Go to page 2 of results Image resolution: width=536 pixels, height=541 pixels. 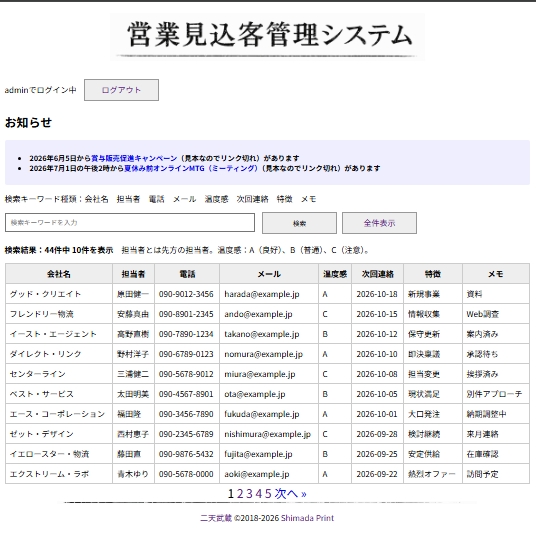240,494
